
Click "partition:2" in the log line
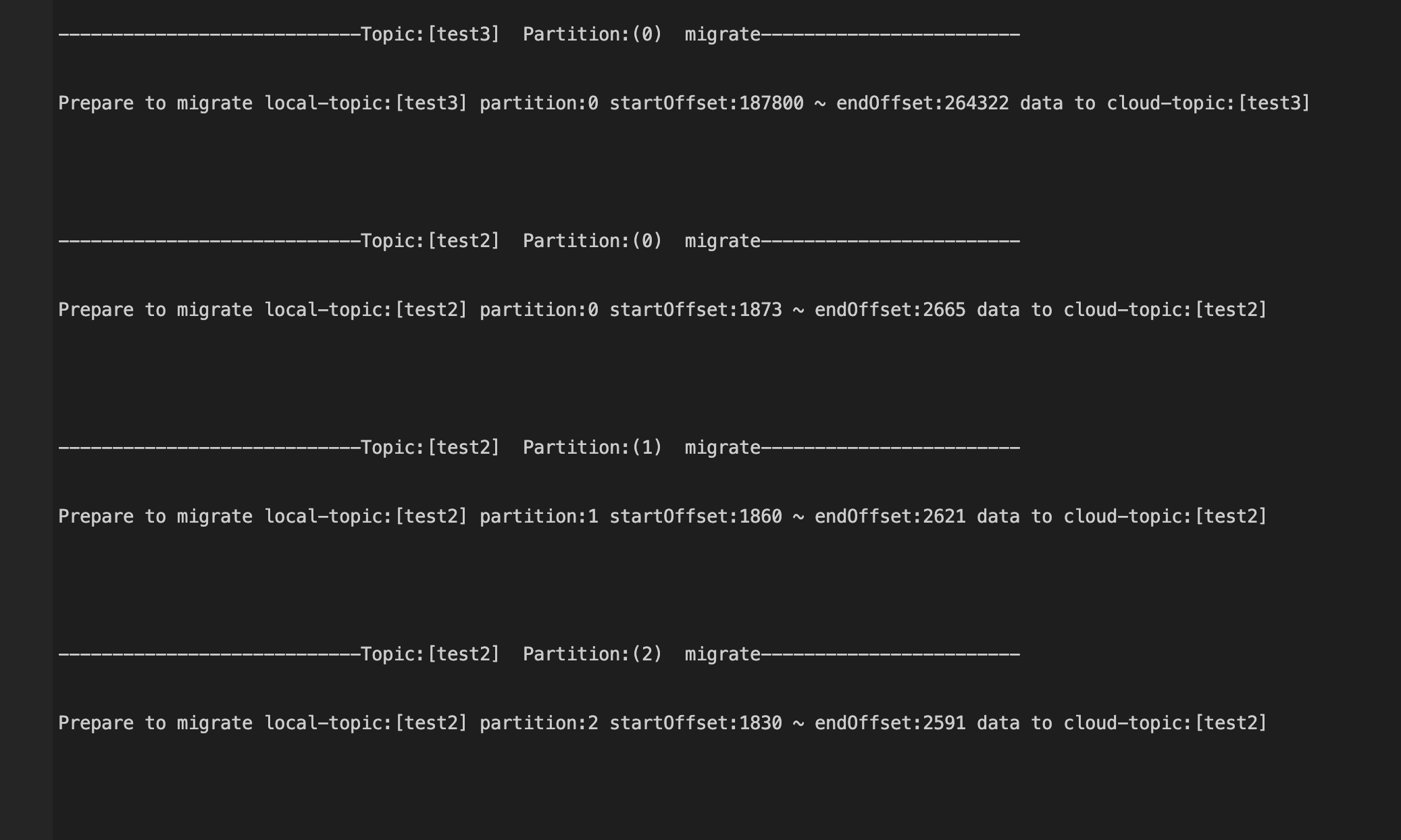point(539,723)
